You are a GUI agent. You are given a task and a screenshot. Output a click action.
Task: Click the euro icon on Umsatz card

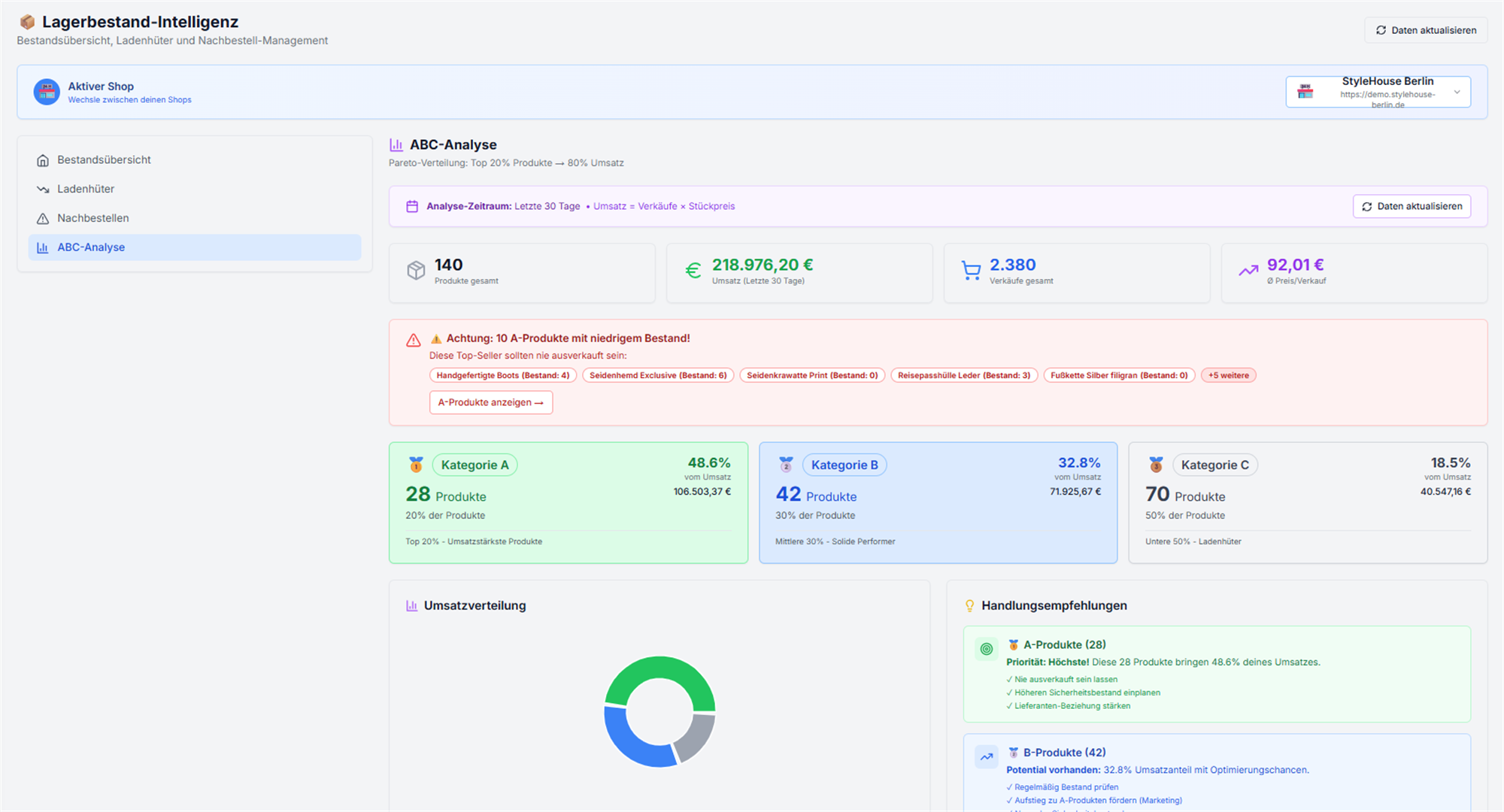(x=693, y=271)
